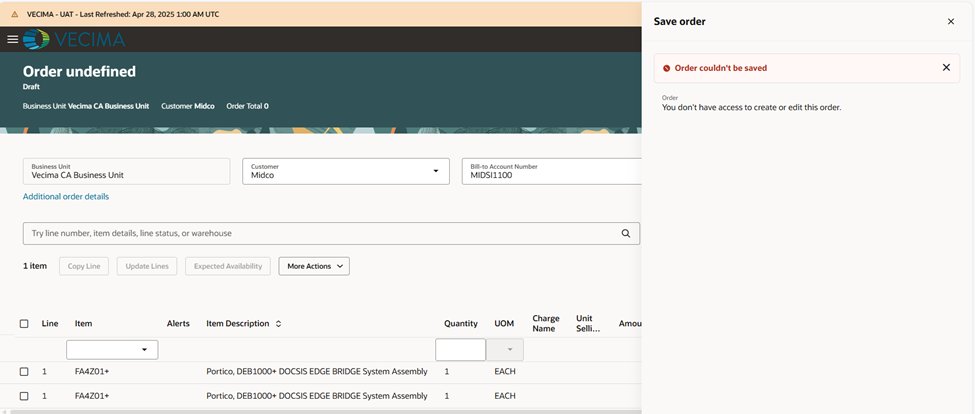Open the UOM dropdown in new line
975x414 pixels.
(x=510, y=350)
